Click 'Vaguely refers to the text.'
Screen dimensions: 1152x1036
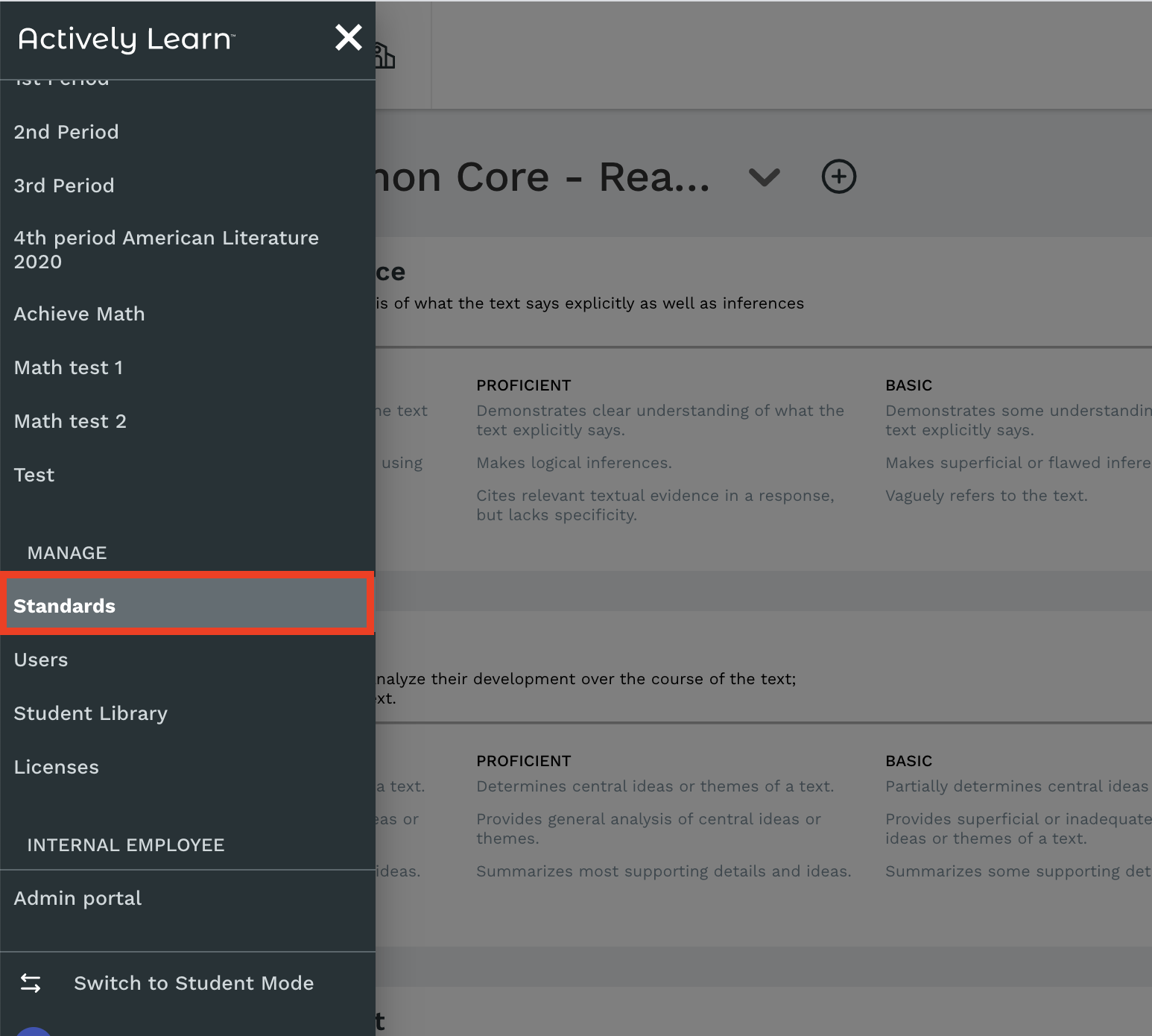(x=987, y=496)
